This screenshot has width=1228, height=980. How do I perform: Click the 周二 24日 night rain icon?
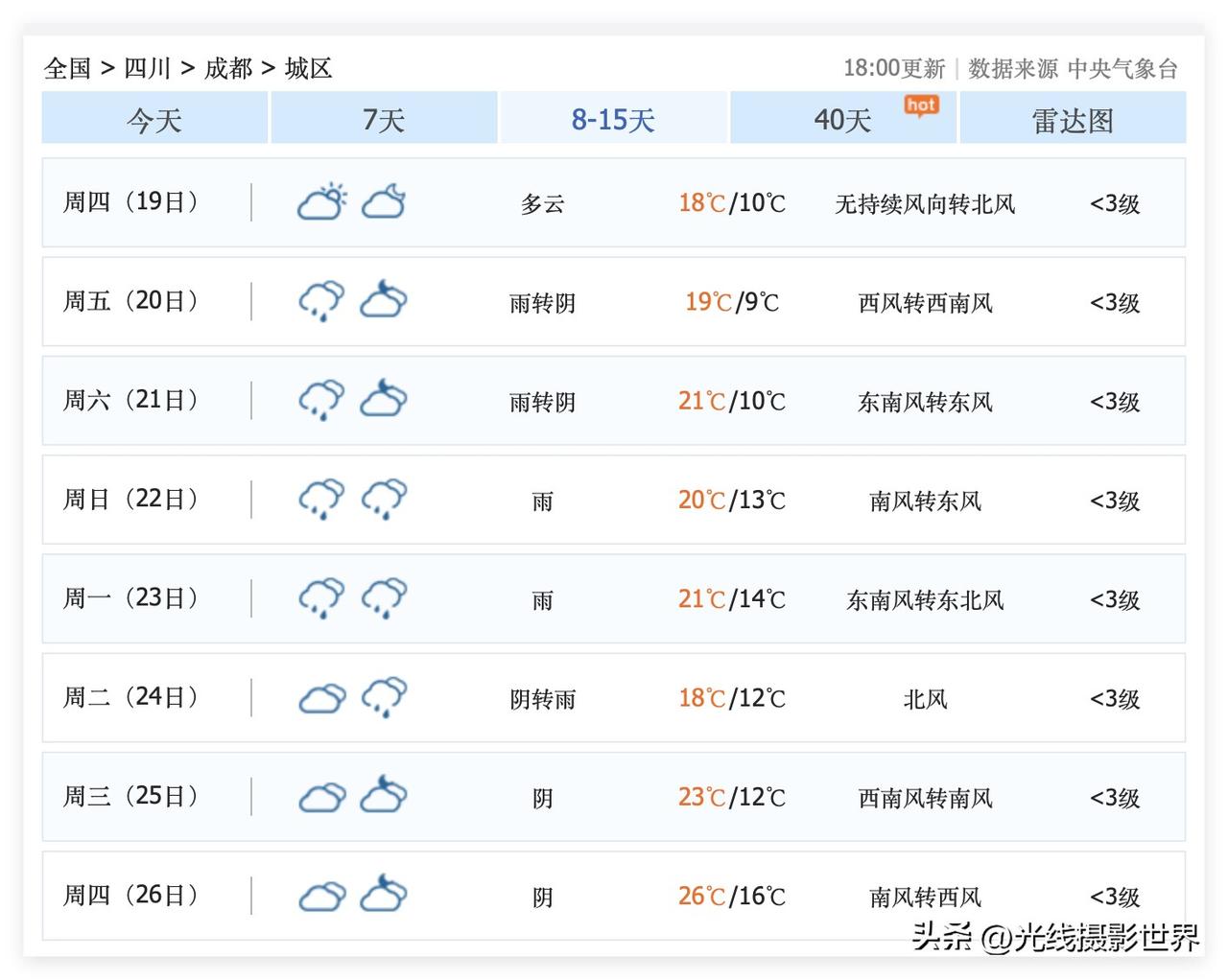[384, 697]
